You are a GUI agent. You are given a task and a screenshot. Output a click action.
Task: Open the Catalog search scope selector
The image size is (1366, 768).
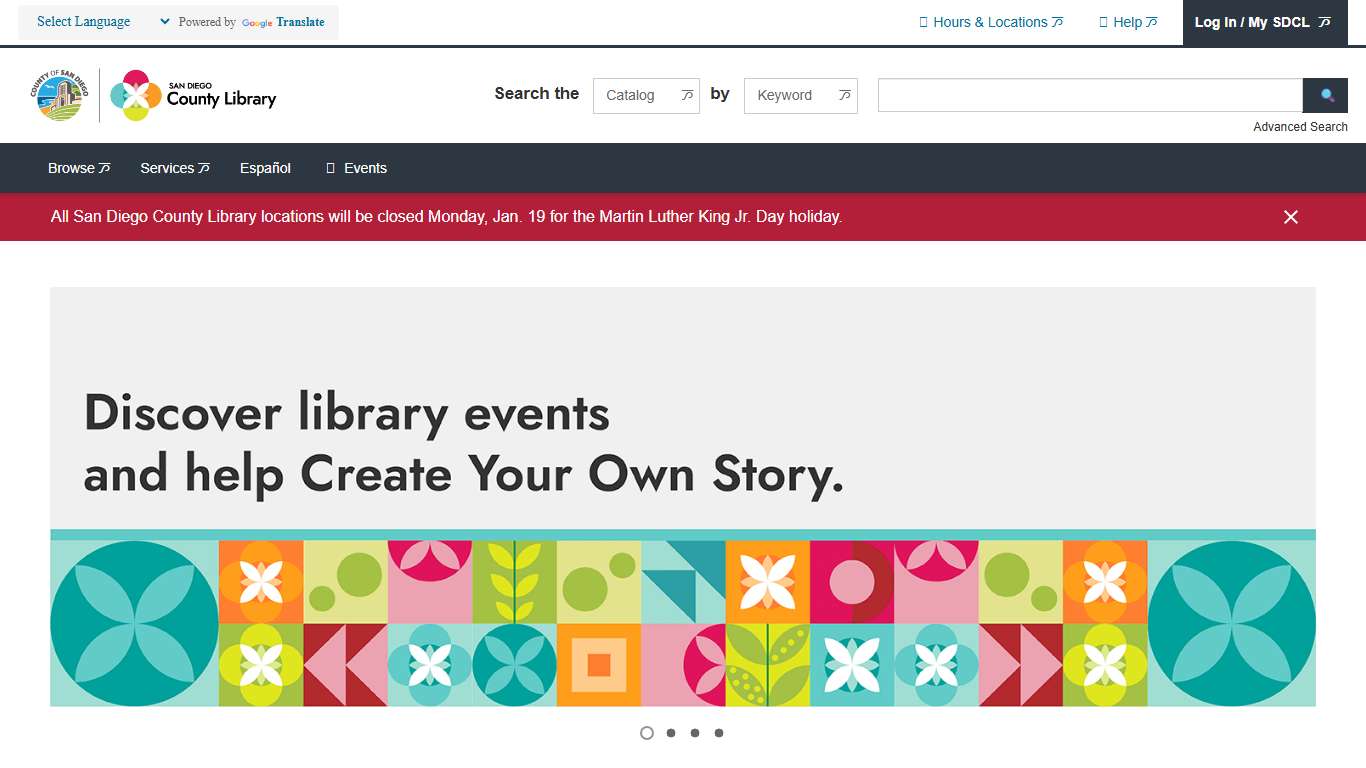coord(645,95)
